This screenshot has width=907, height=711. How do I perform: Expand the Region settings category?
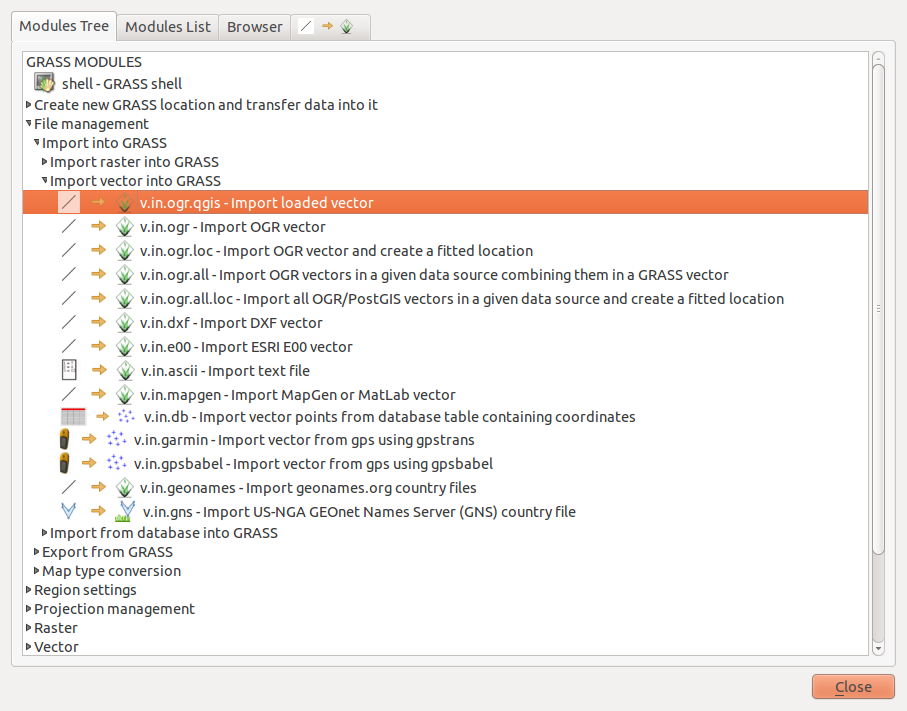pos(28,590)
